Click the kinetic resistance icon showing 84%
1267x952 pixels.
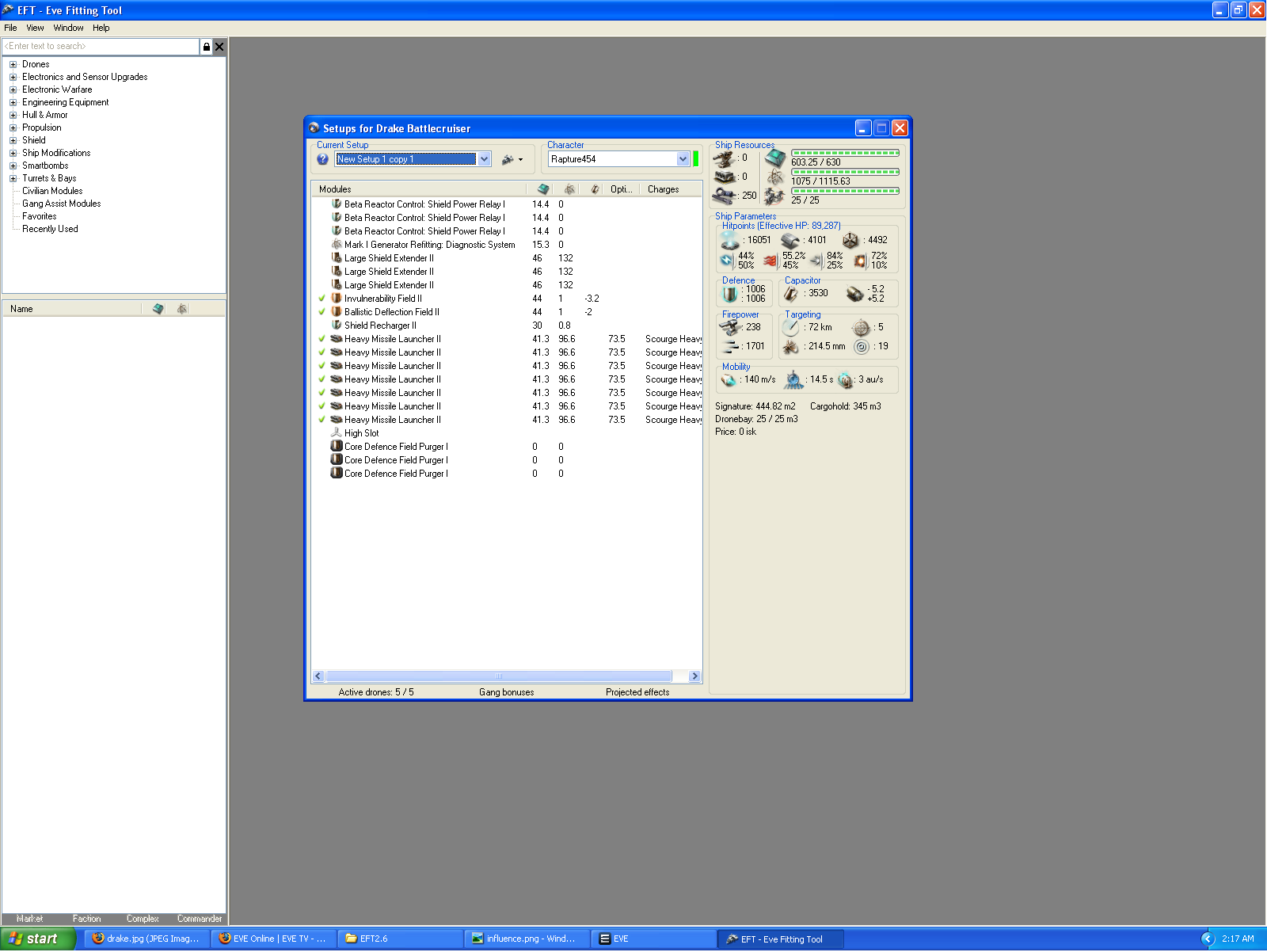point(816,260)
